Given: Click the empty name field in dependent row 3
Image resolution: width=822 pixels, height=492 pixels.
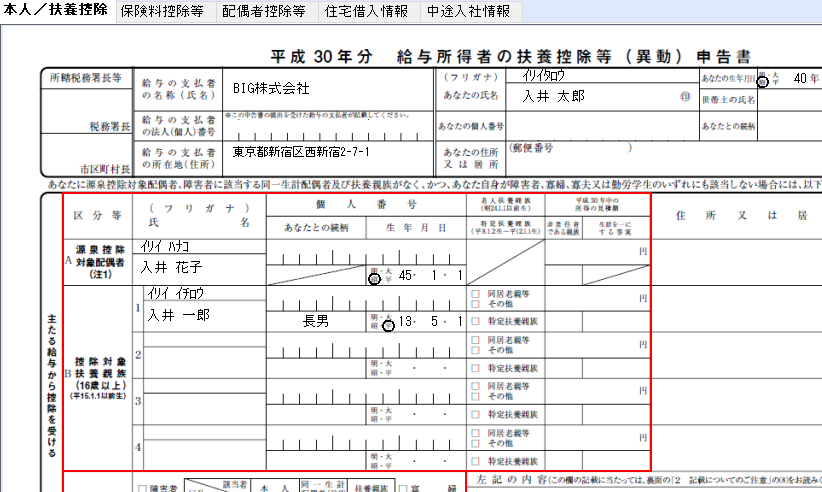Looking at the screenshot, I should [x=204, y=409].
